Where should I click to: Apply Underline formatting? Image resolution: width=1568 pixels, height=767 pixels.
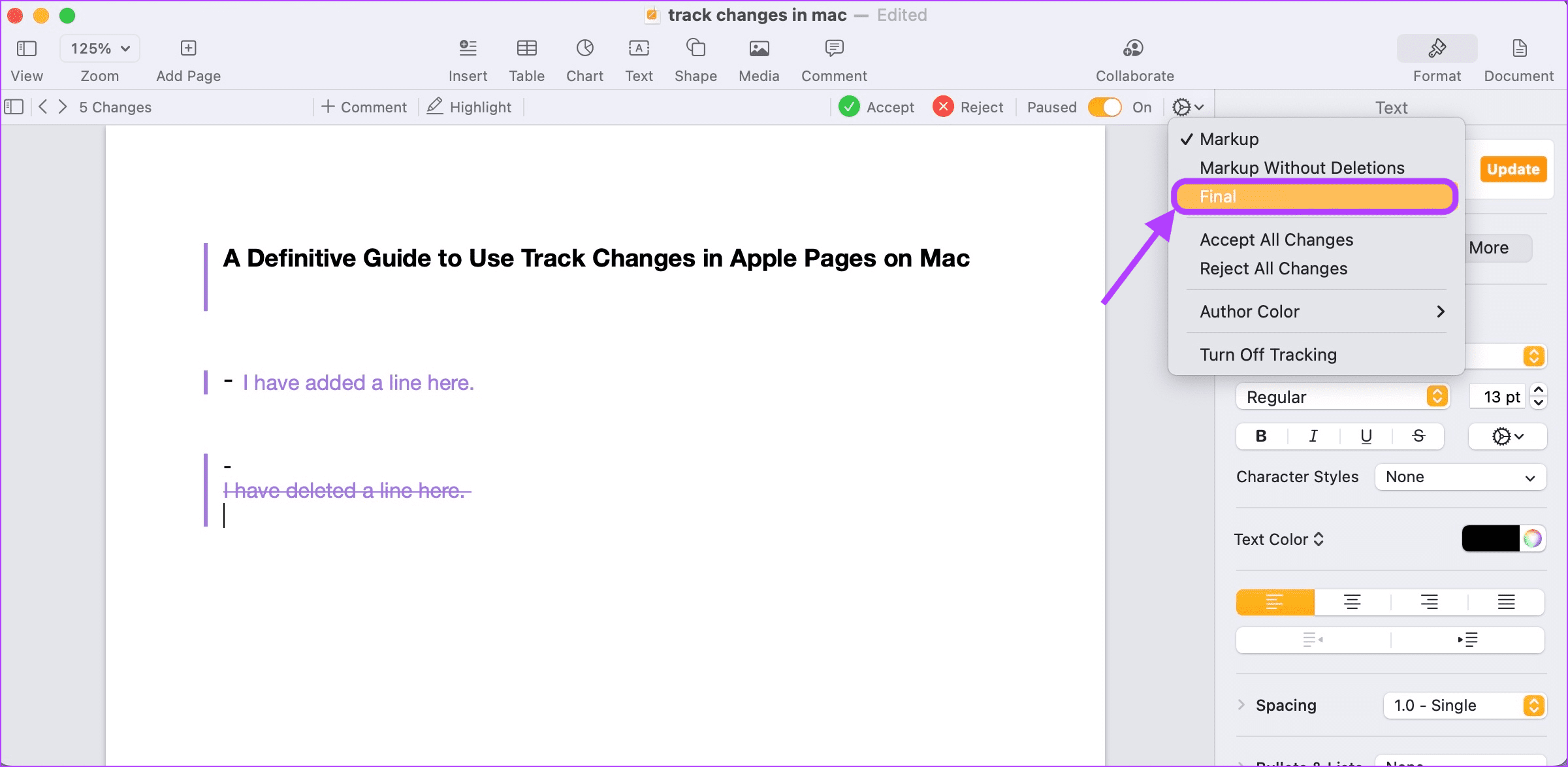(1366, 436)
